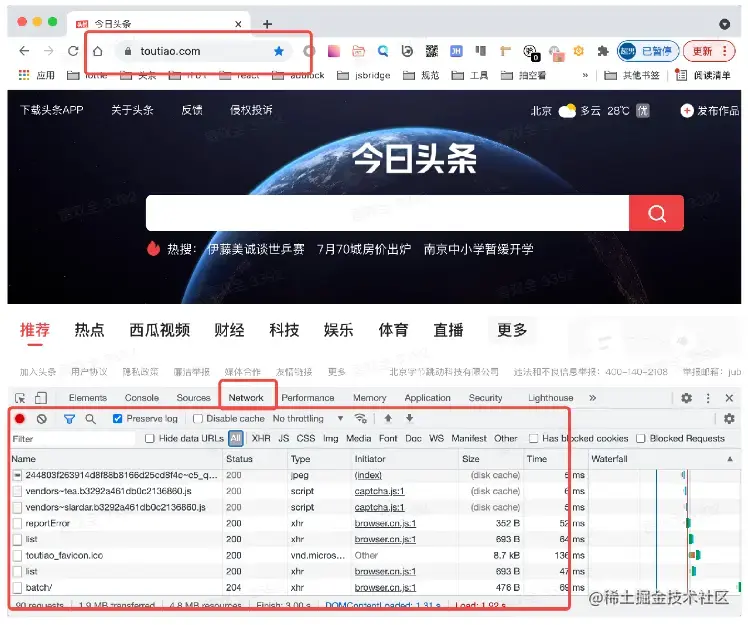Select the toutiao_favicon.ico request name
The image size is (748, 625).
pos(64,555)
